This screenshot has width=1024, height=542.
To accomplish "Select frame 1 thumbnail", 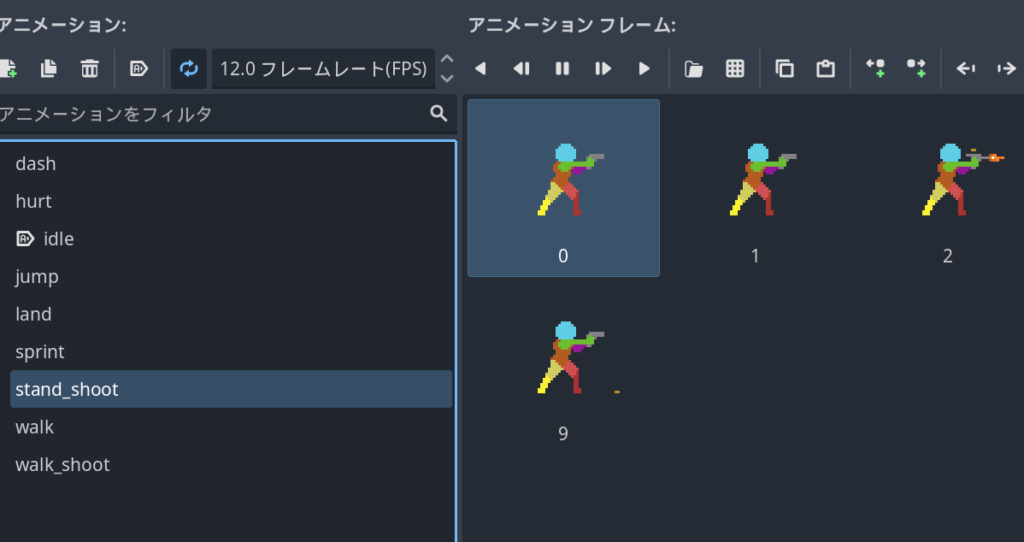I will pos(756,188).
